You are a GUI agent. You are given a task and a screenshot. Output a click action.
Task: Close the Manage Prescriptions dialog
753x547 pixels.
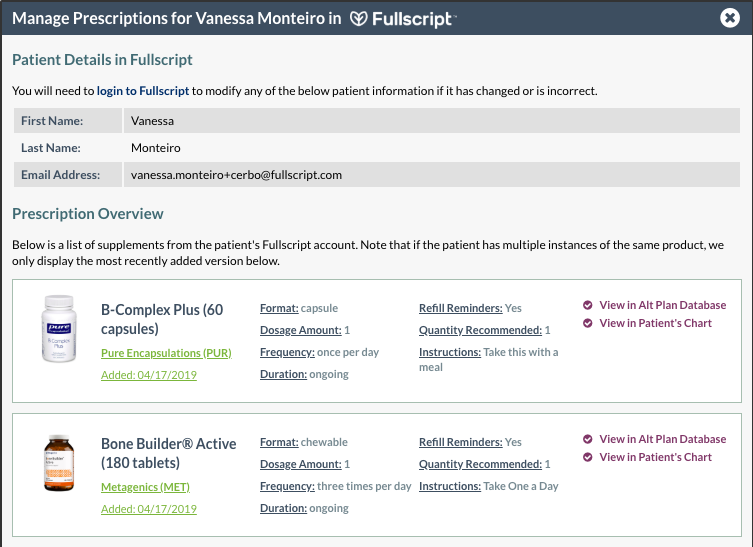click(x=729, y=18)
